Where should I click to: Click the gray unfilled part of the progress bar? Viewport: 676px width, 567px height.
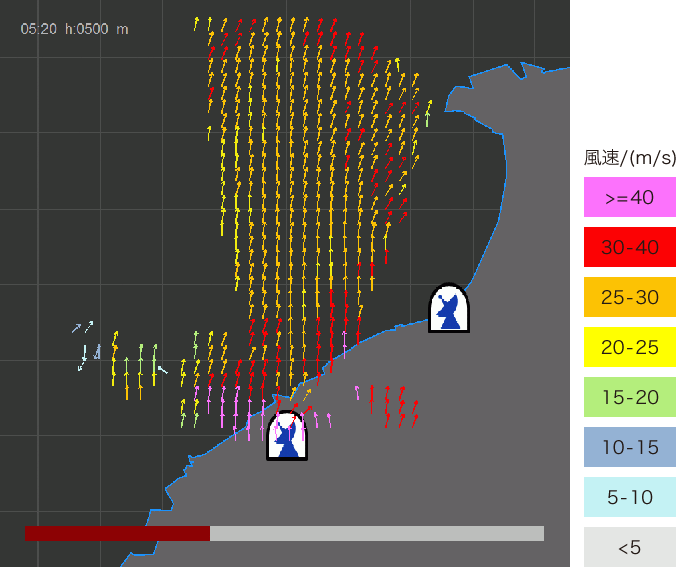[377, 533]
